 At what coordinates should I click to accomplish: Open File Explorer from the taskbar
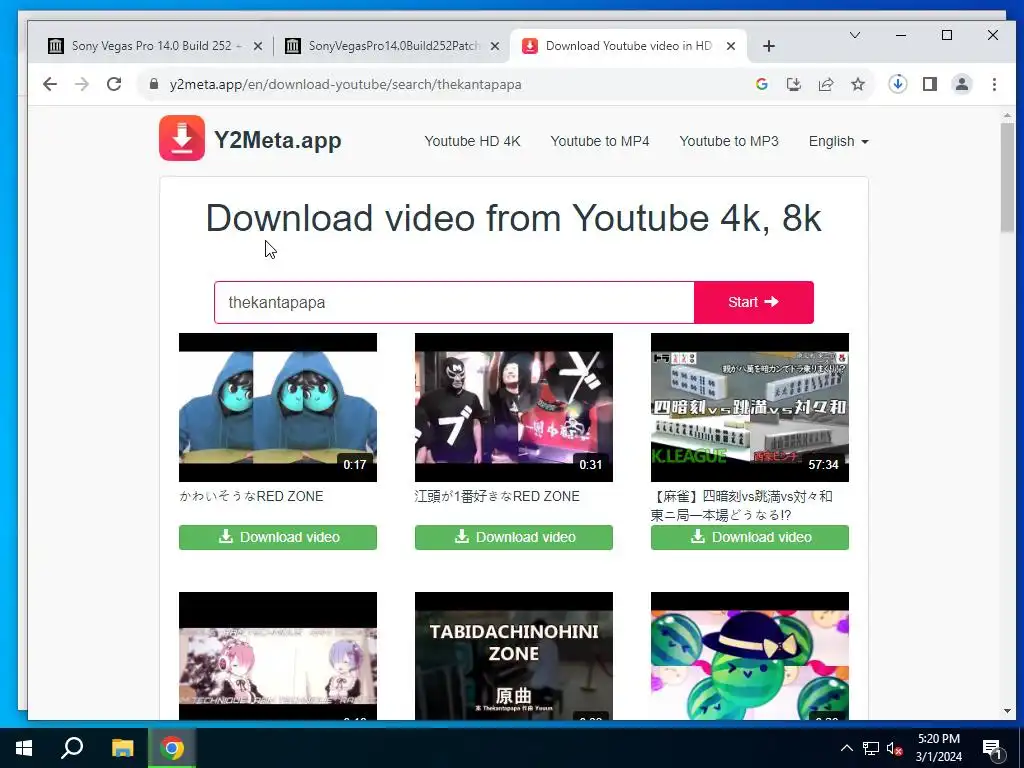pyautogui.click(x=122, y=748)
